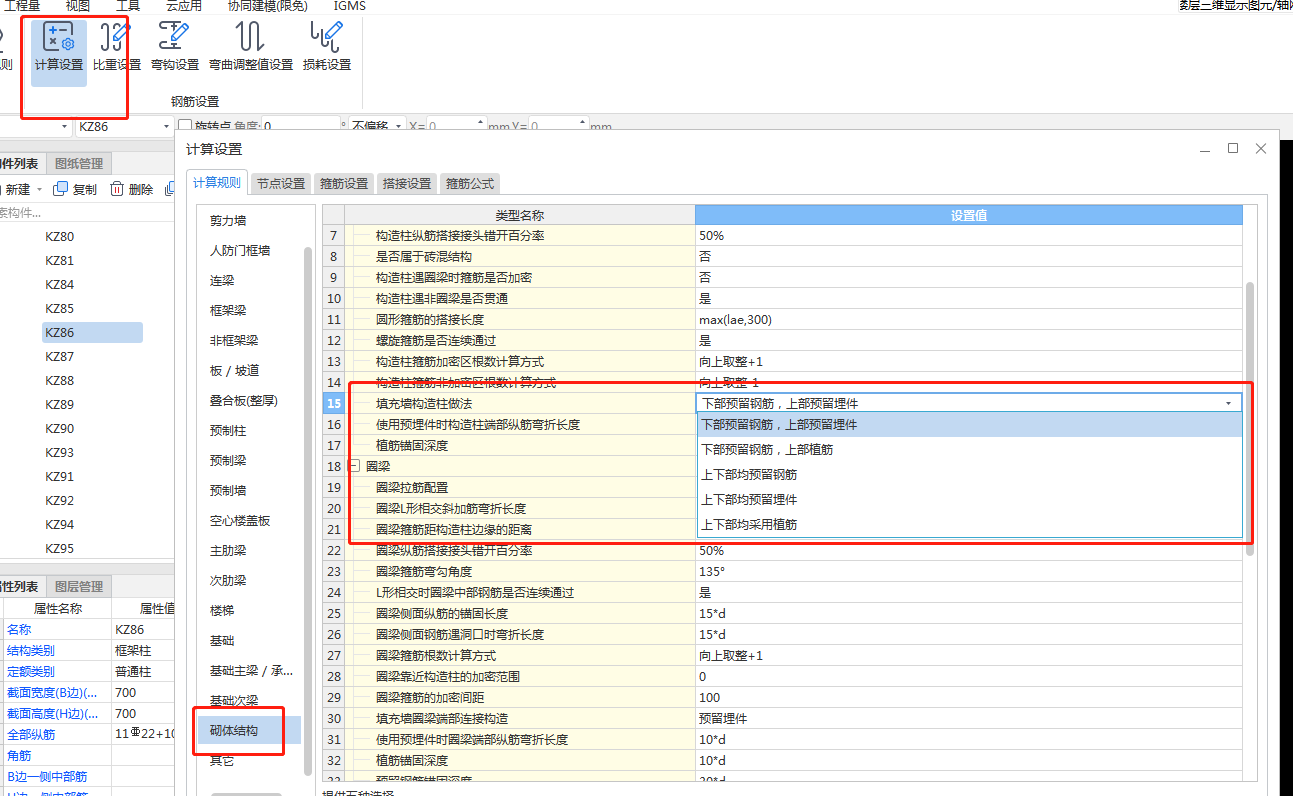Click value 预留埋件 for 填充墙圈梁端部连接构造
Viewport: 1293px width, 796px height.
click(x=969, y=719)
